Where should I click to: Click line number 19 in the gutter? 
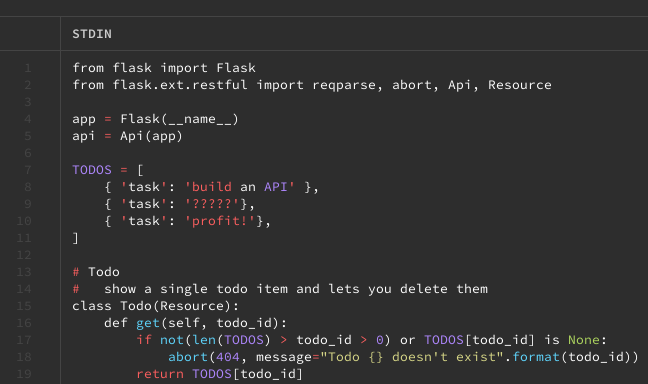pyautogui.click(x=24, y=374)
